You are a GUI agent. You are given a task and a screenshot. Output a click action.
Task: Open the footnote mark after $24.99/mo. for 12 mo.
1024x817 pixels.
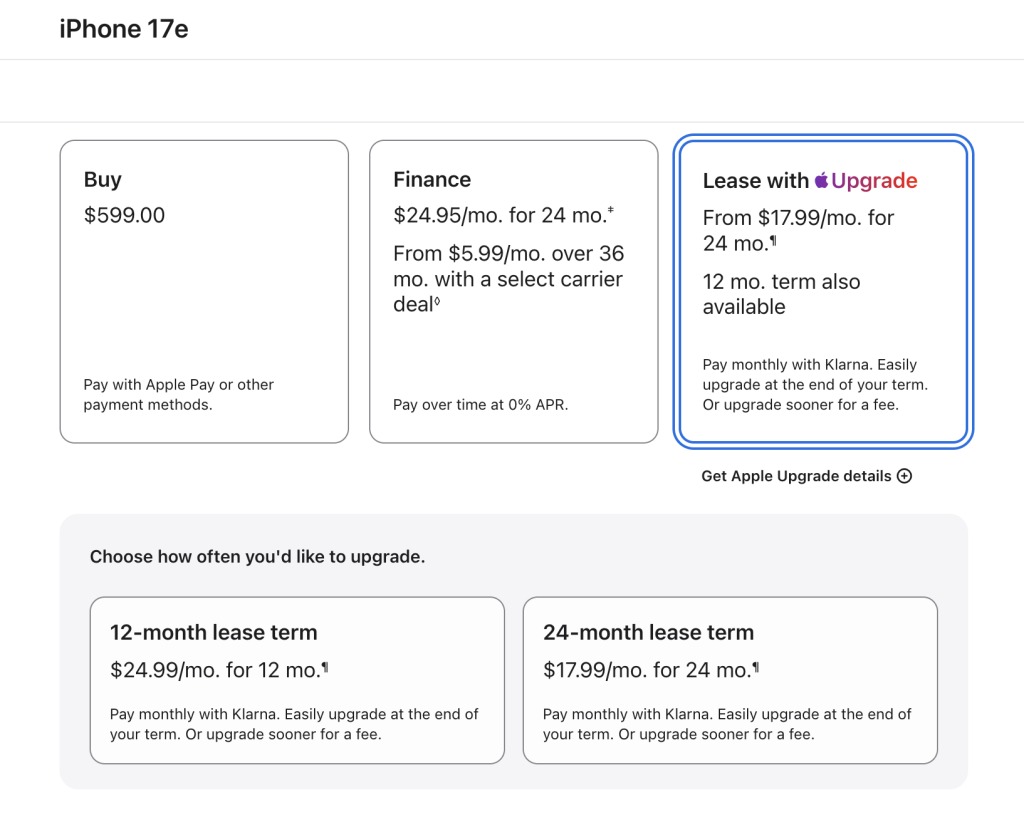[x=325, y=667]
